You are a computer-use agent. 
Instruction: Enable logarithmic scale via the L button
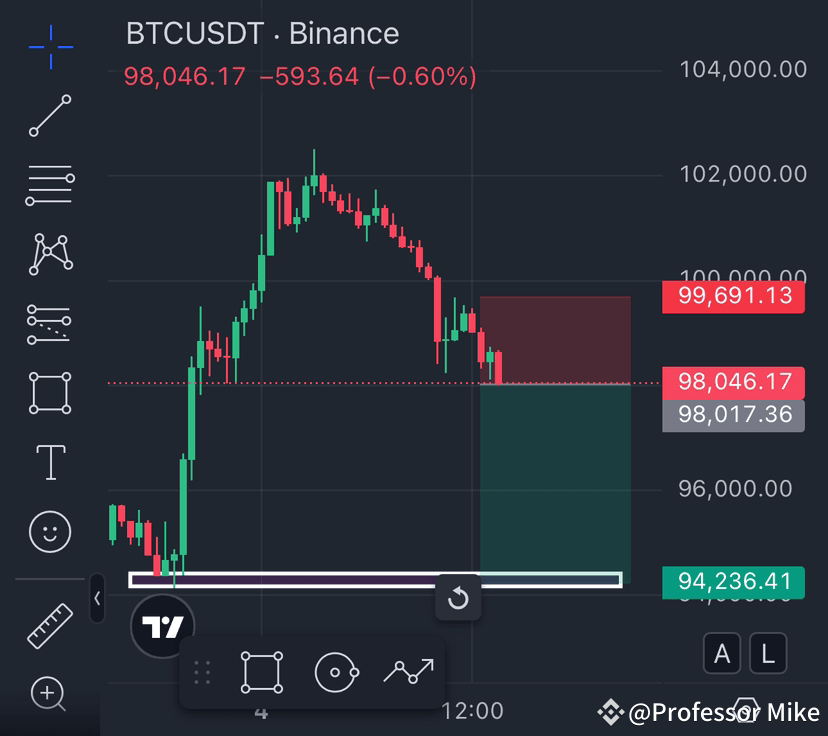tap(768, 653)
